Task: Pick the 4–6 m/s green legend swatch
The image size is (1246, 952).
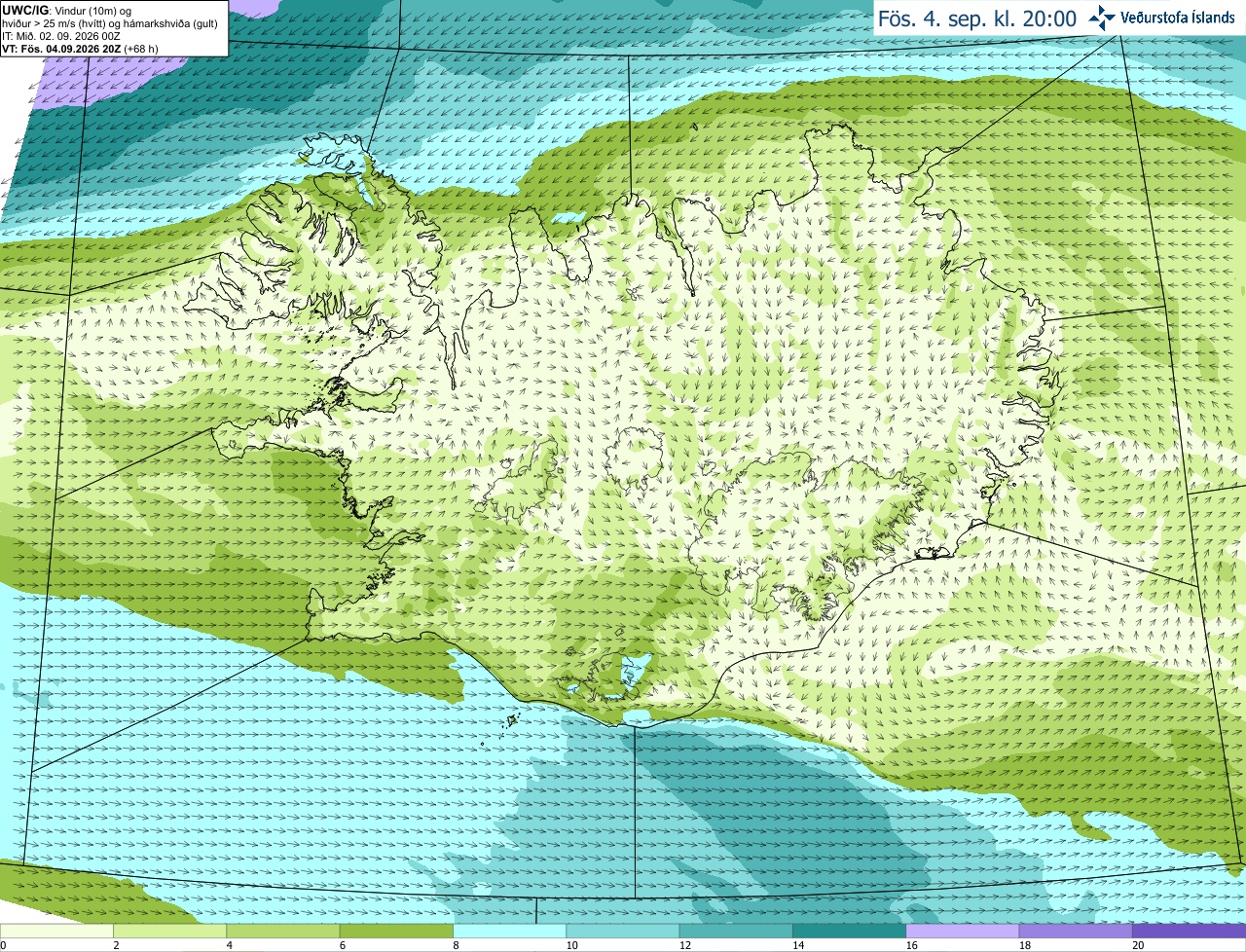Action: pos(283,931)
